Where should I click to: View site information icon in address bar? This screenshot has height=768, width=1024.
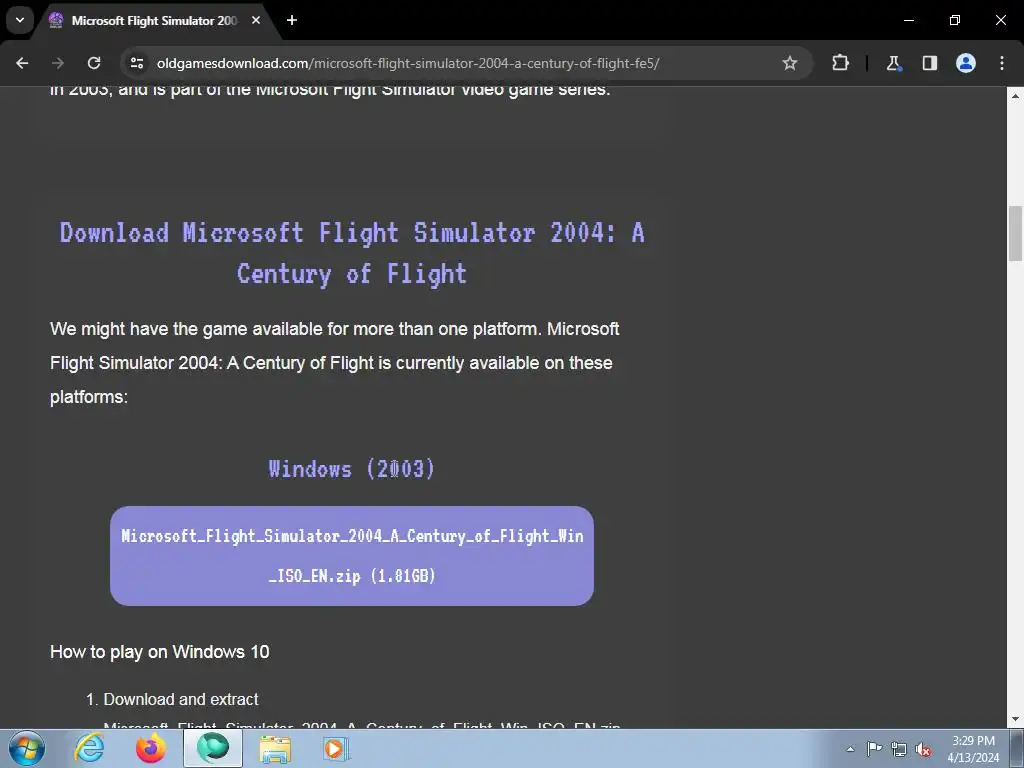tap(136, 63)
